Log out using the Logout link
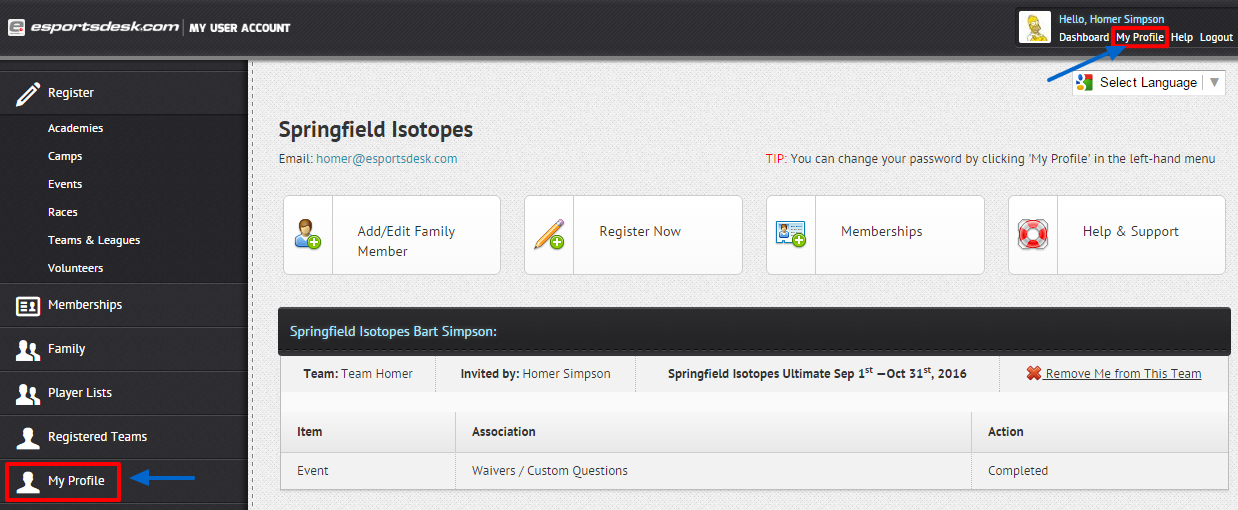 [x=1216, y=37]
